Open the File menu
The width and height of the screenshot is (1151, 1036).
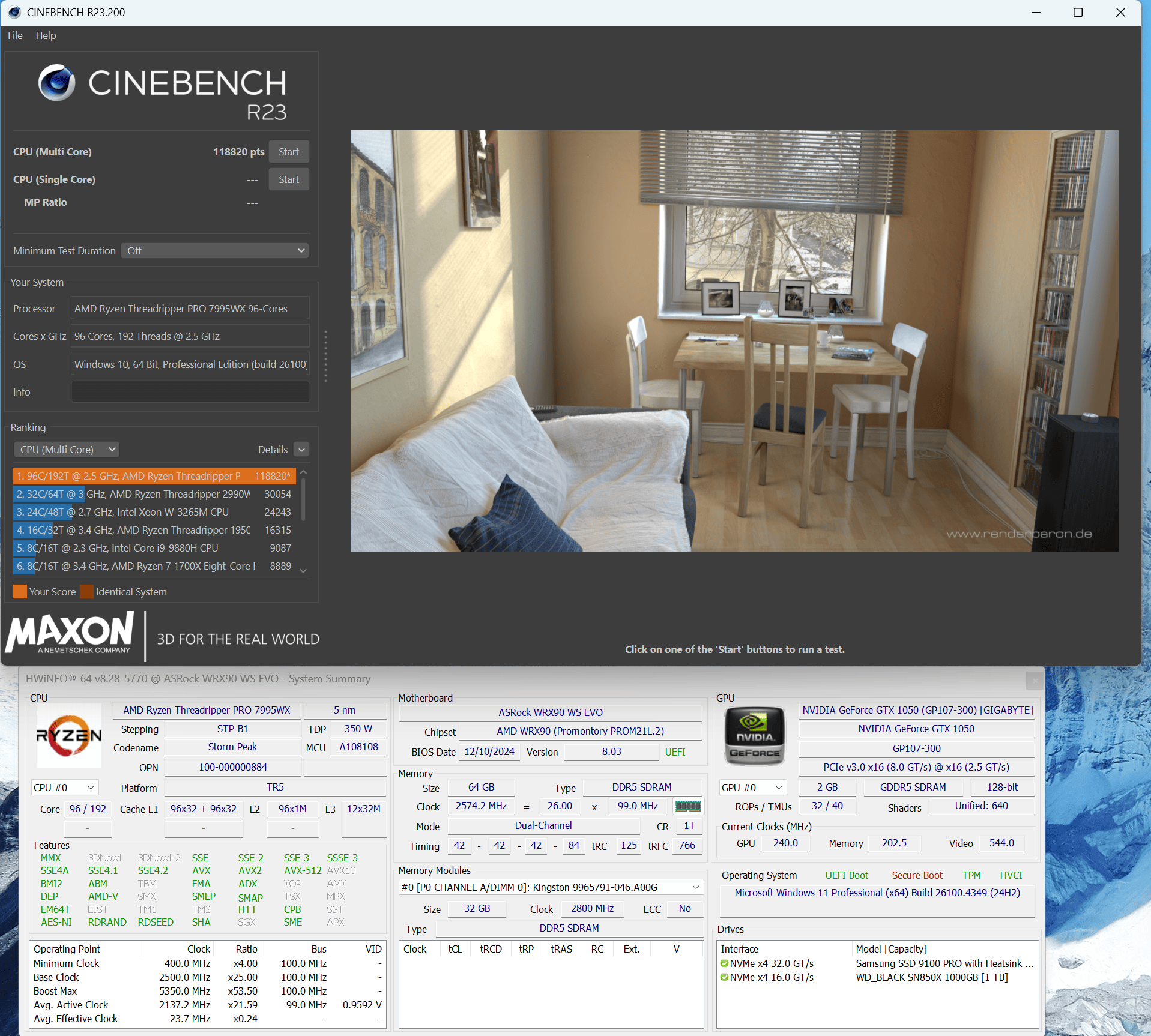[15, 35]
